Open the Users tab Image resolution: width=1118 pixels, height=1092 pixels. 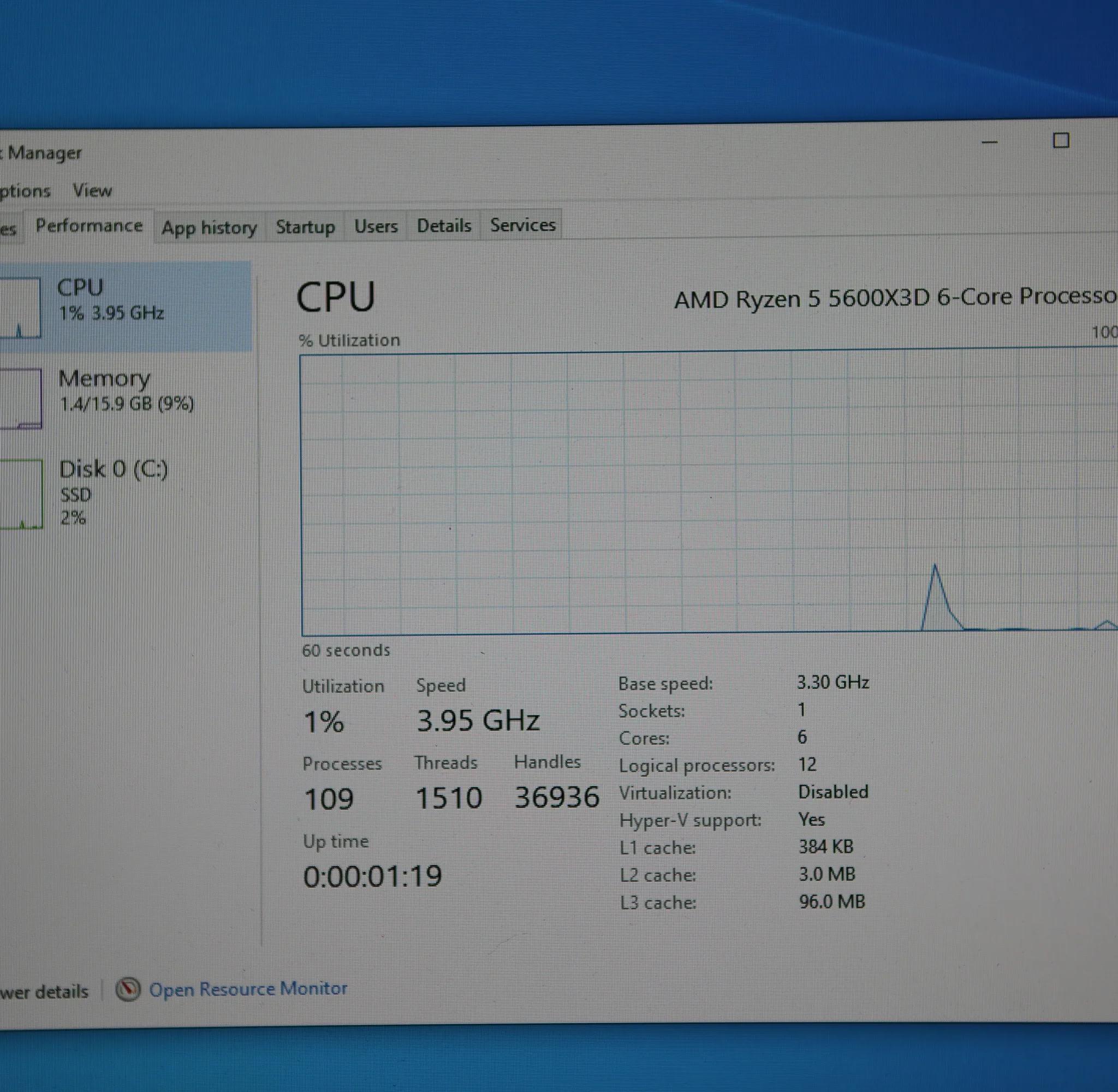376,226
